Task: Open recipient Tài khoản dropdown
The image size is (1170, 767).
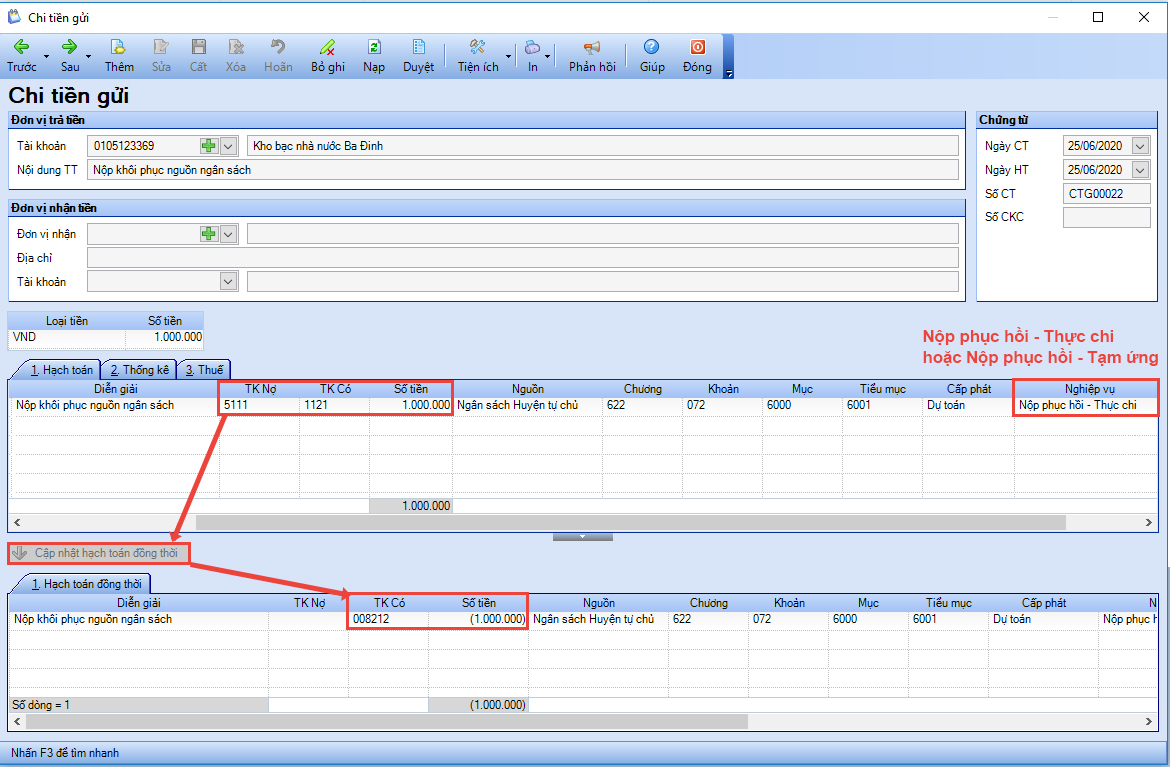Action: [x=228, y=282]
